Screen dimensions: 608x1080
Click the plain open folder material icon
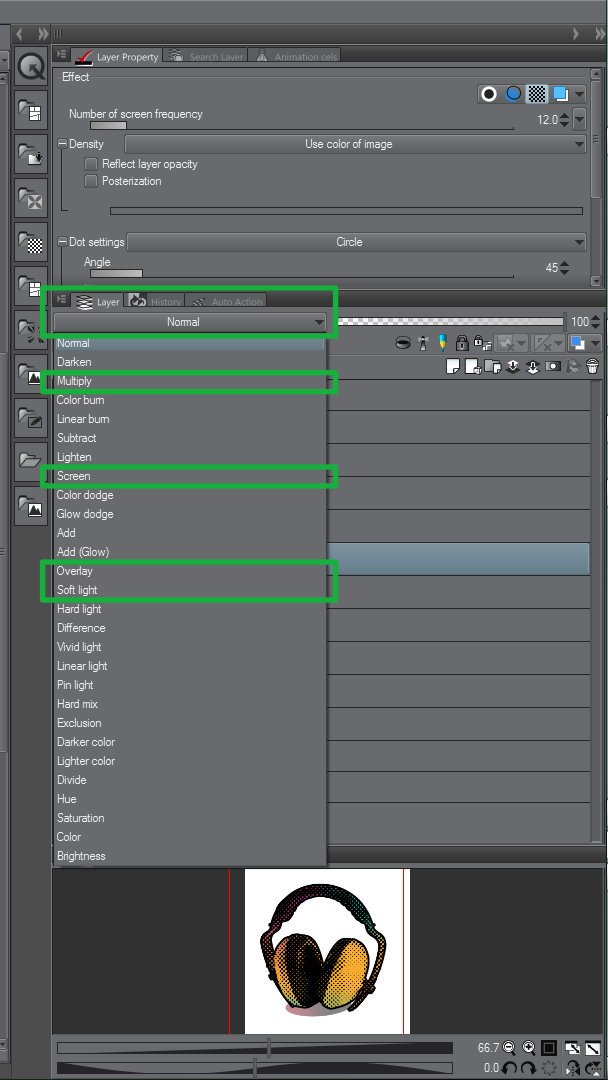31,461
